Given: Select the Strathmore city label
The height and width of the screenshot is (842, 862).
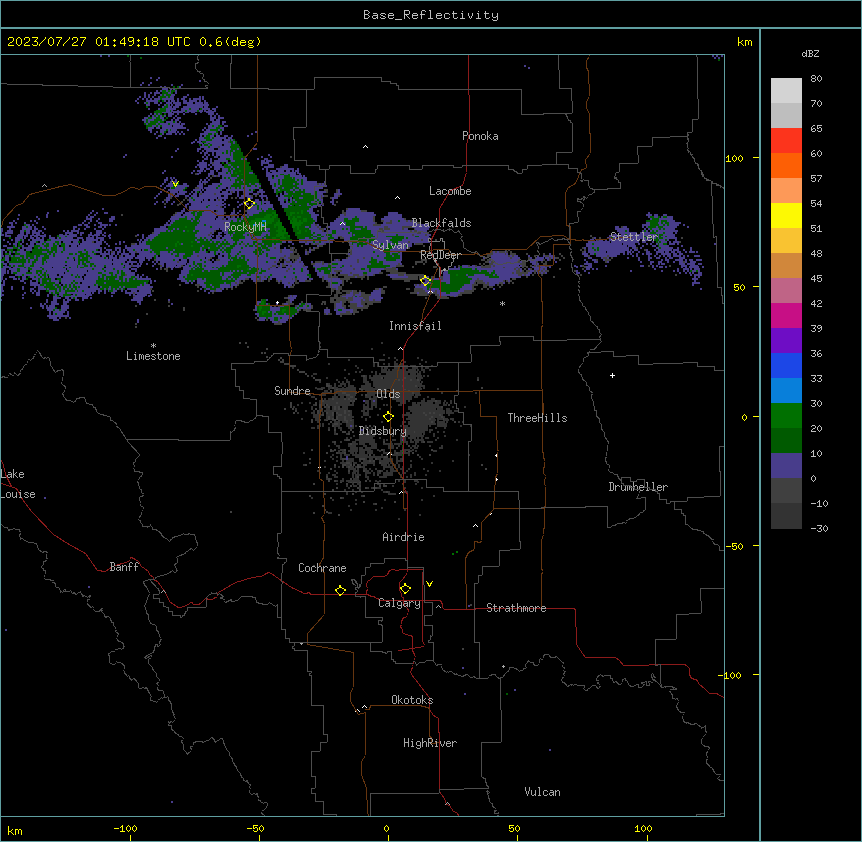Looking at the screenshot, I should (516, 608).
